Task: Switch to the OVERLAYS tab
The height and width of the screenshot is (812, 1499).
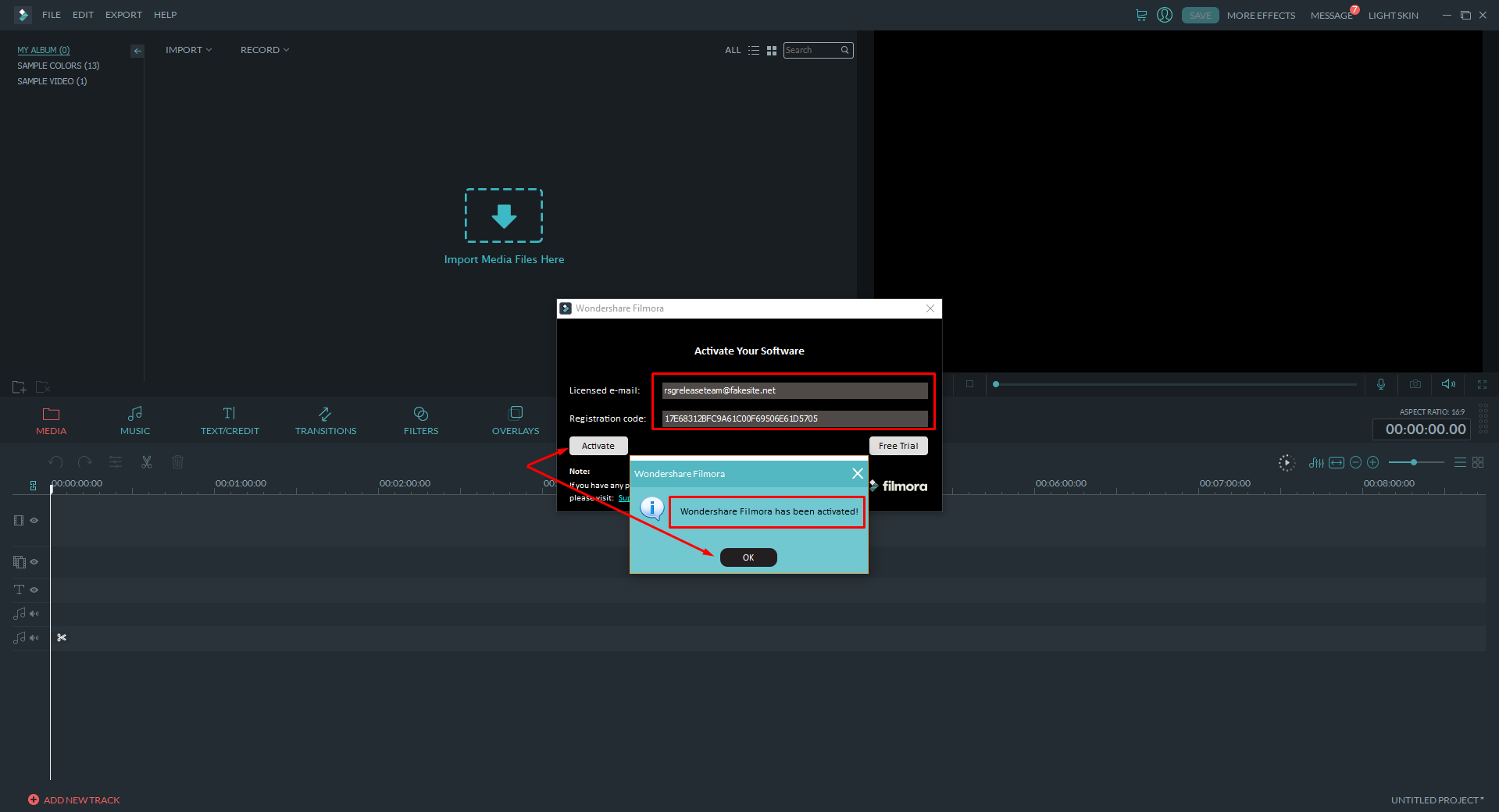Action: pos(516,421)
